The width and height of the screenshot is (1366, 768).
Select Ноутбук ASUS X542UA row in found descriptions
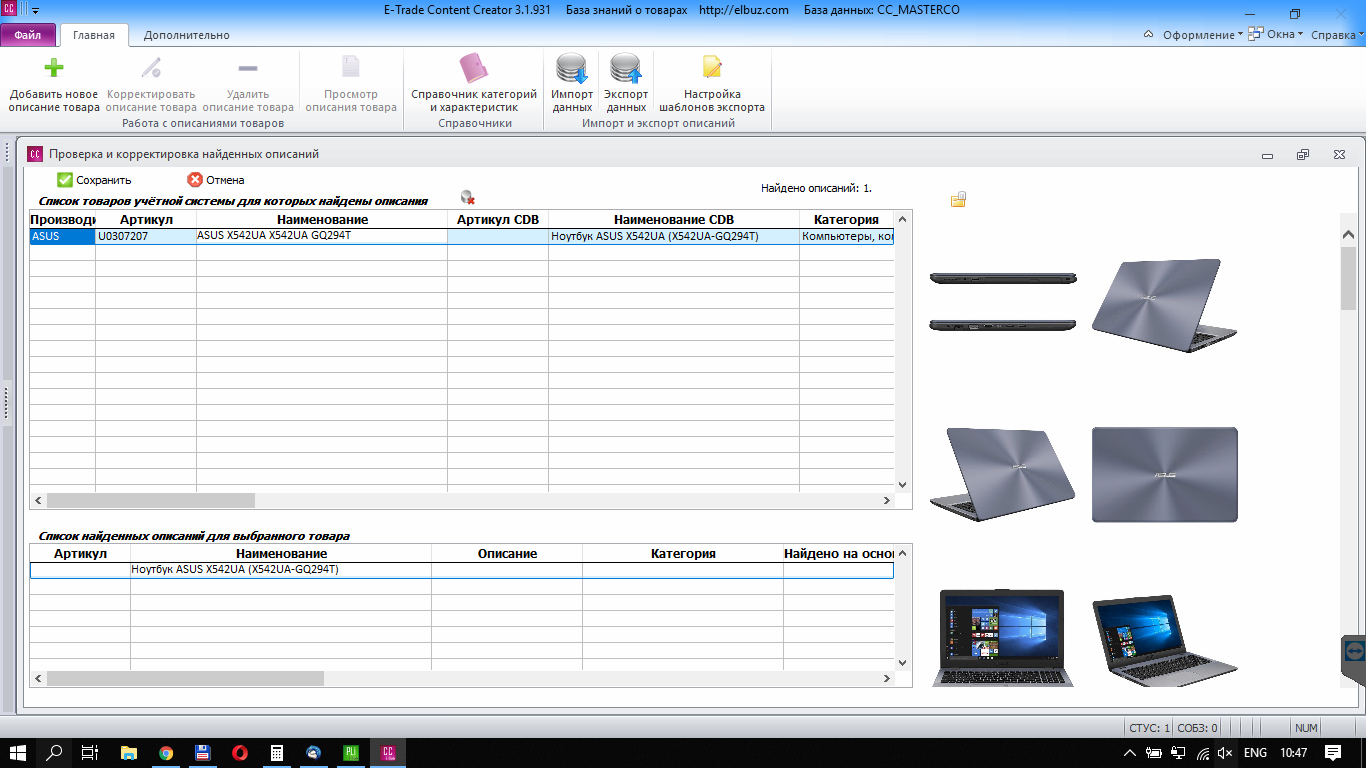point(461,570)
